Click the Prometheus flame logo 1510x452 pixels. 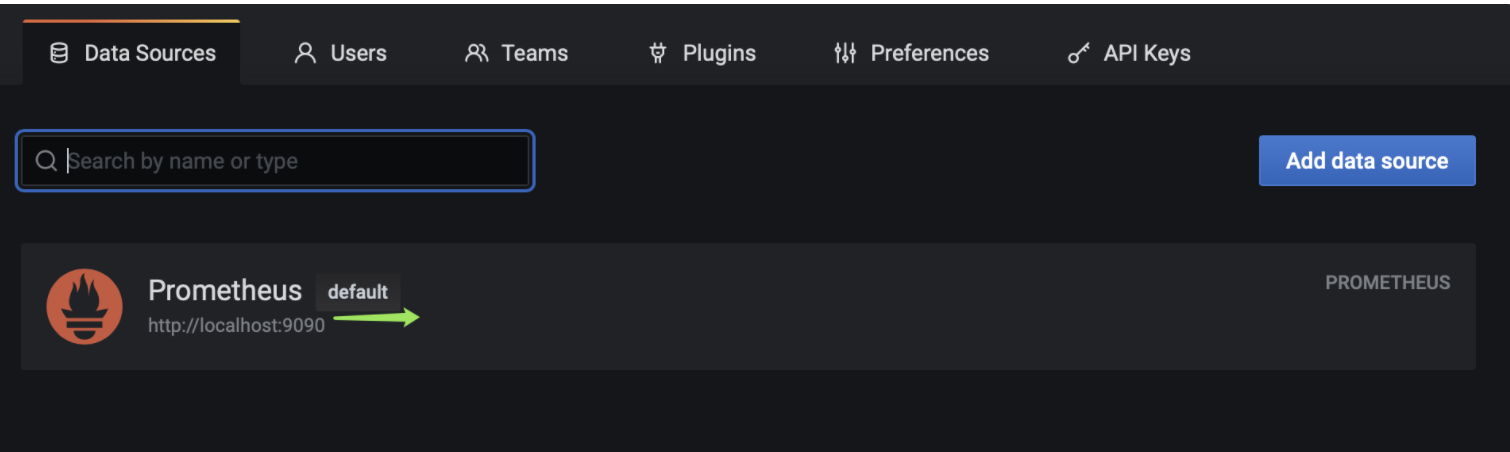click(x=85, y=306)
